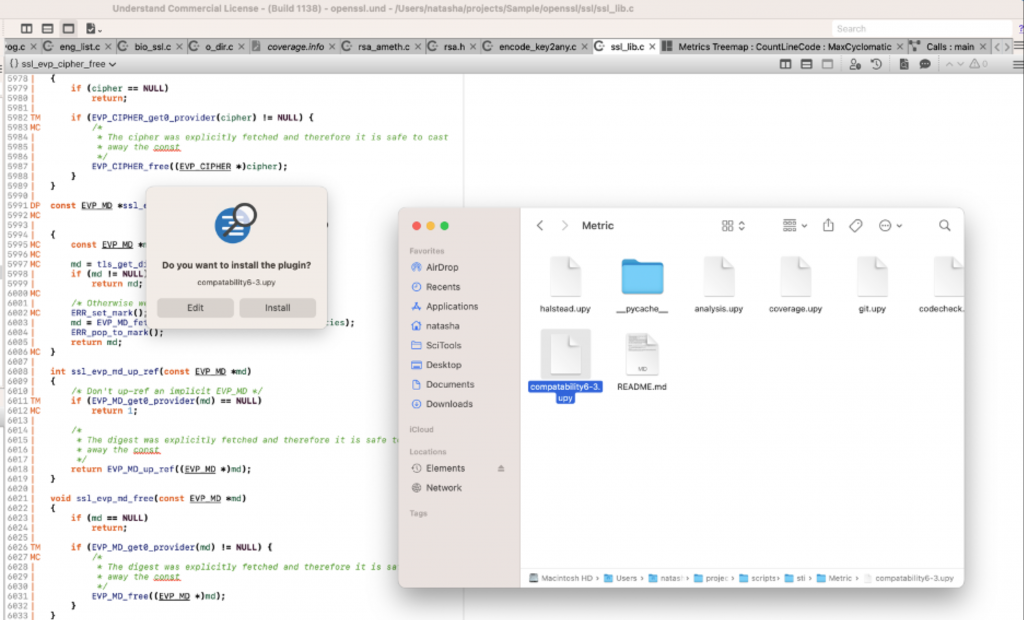Click Edit in the plugin dialog

click(196, 308)
